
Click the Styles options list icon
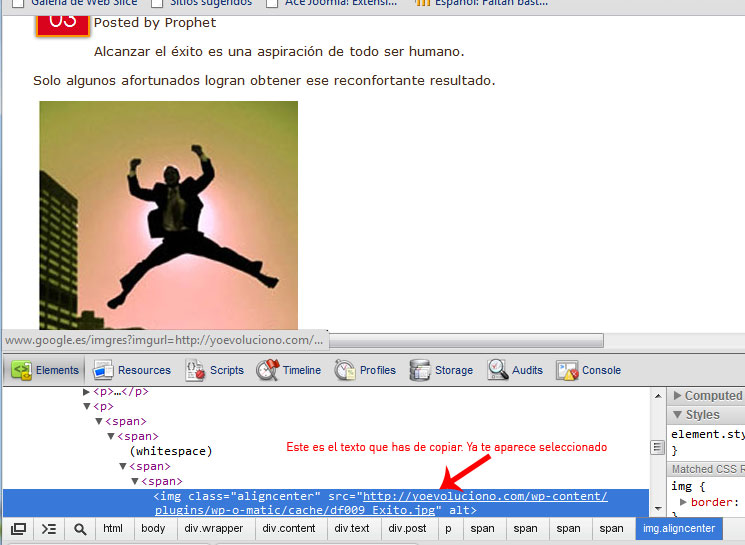click(x=657, y=447)
